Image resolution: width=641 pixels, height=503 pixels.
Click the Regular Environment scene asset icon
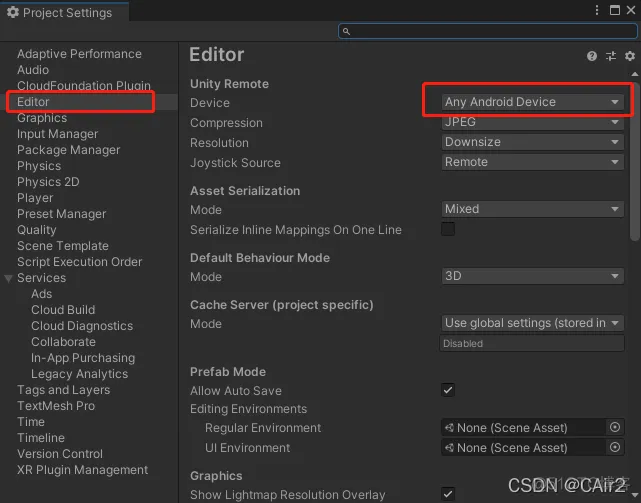(449, 428)
